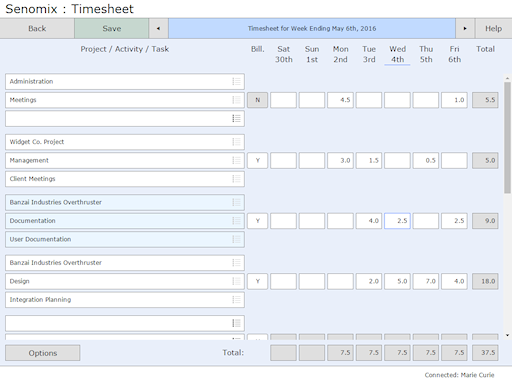
Task: Open list icon in Client Meetings field
Action: tap(236, 179)
